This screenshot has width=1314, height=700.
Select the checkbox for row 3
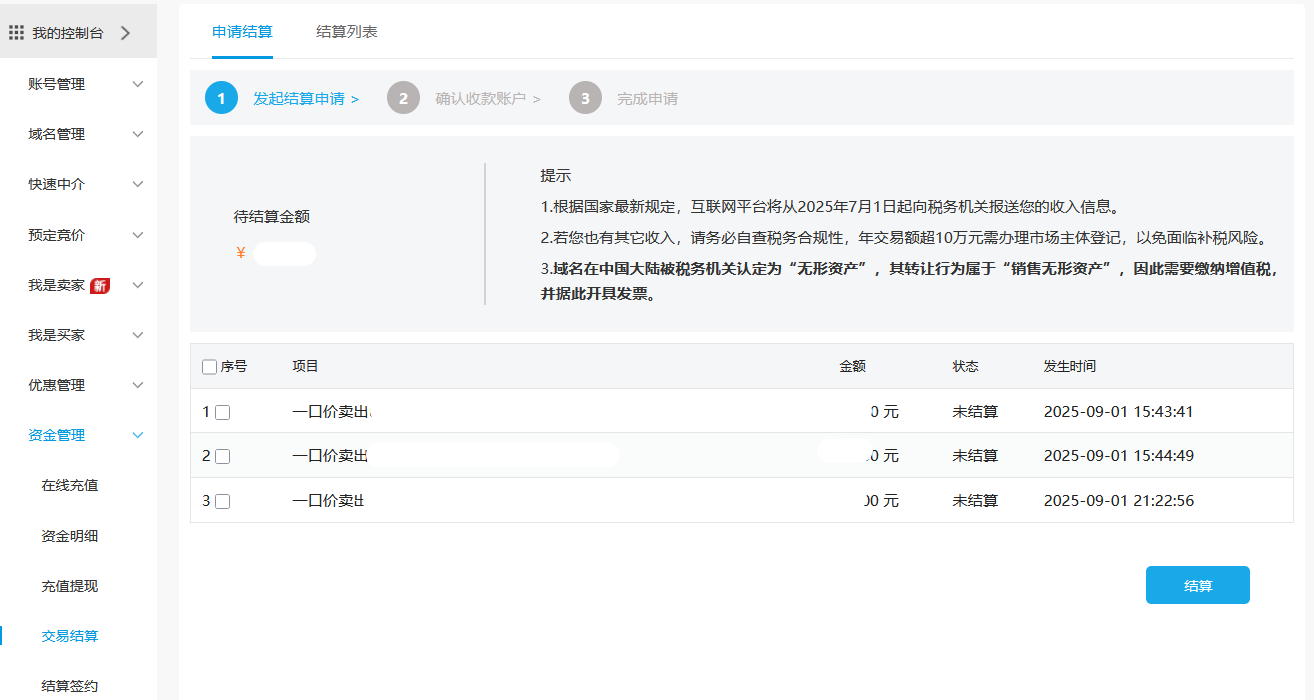223,501
